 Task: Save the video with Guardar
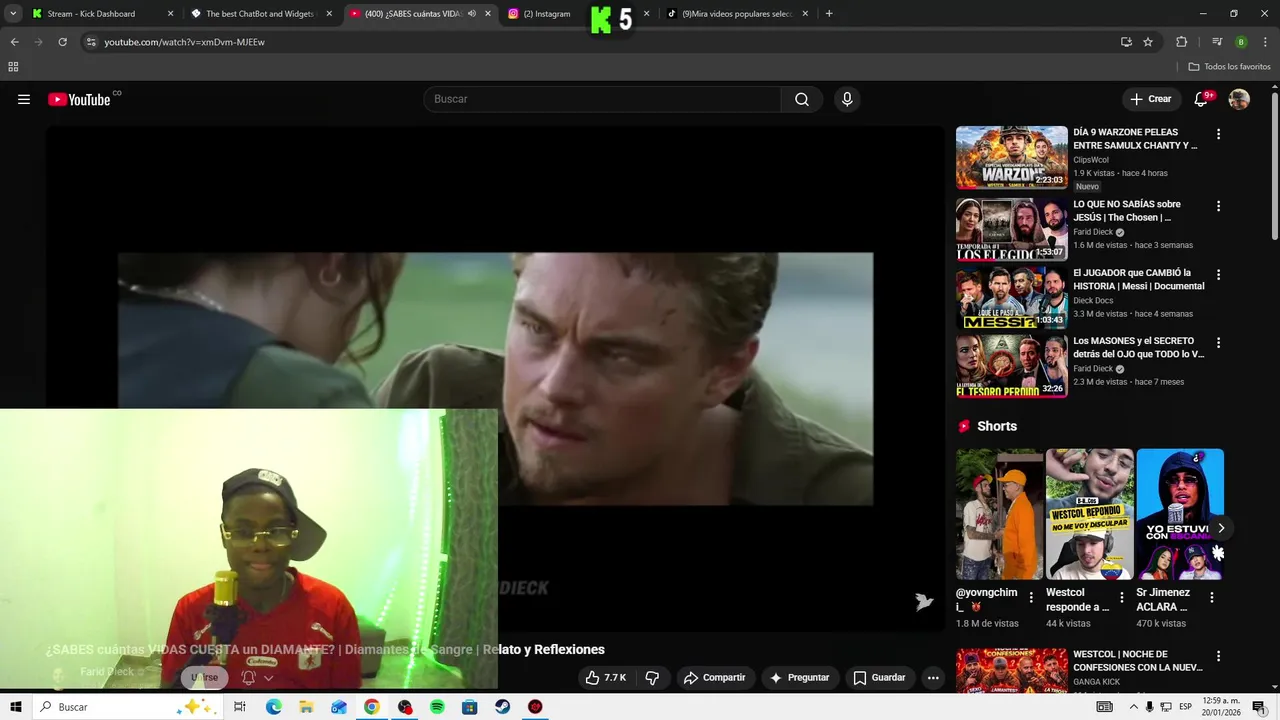pos(879,677)
